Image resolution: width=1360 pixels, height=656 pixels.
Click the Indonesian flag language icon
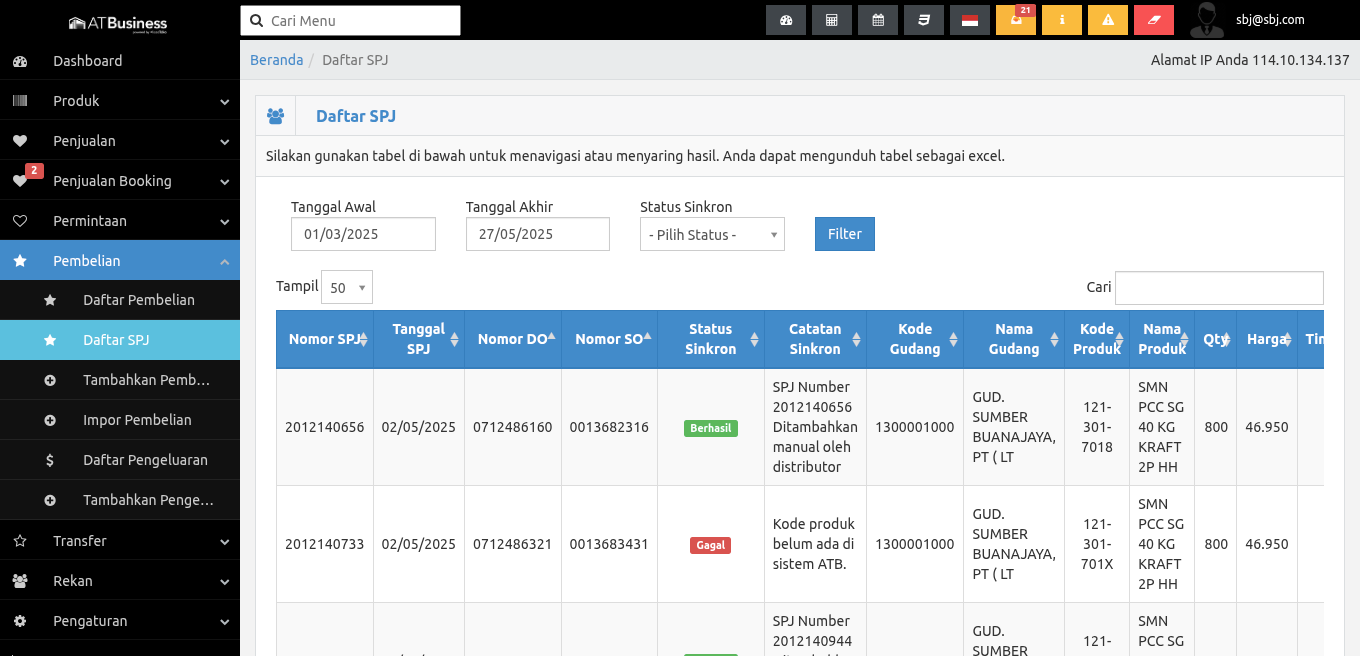[x=970, y=20]
